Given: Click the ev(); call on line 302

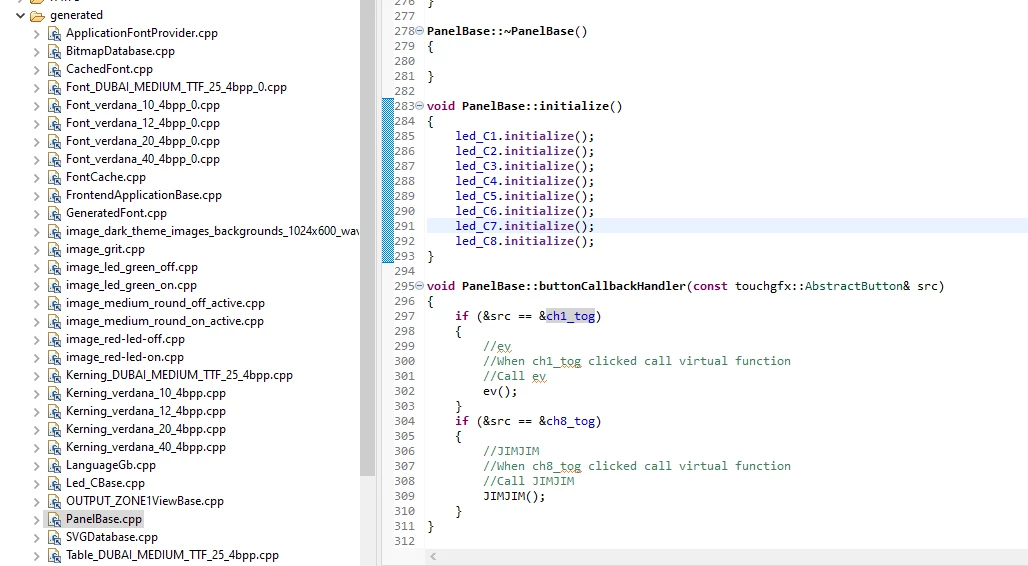Looking at the screenshot, I should (500, 392).
